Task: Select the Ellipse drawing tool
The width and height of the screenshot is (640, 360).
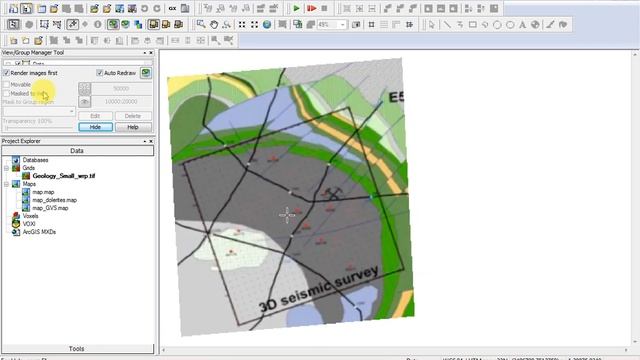Action: [510, 24]
